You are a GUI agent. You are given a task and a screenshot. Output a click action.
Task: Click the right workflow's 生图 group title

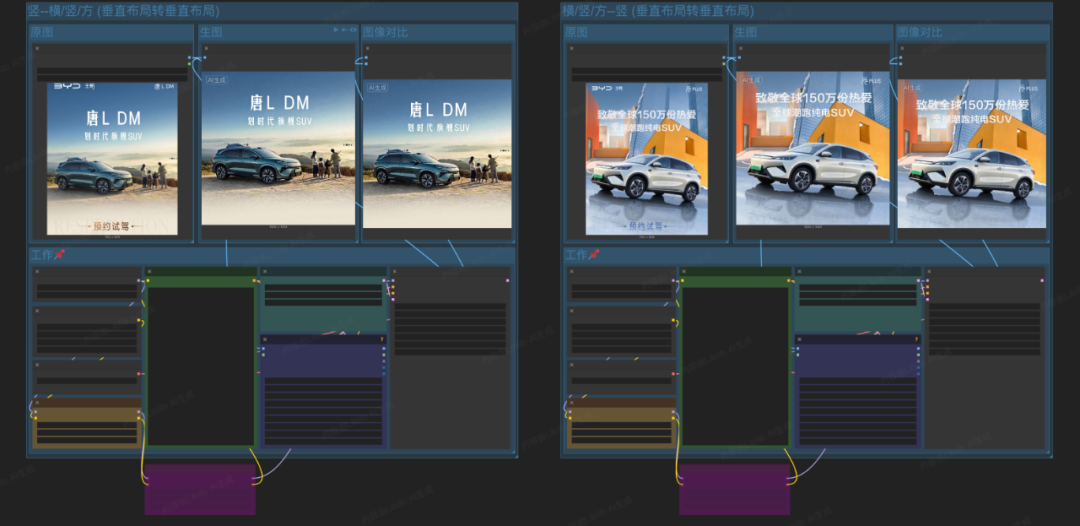coord(745,32)
